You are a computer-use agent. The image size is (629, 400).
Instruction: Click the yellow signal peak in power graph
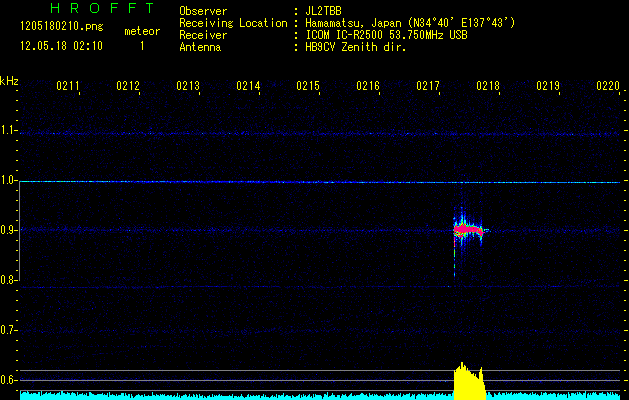point(466,382)
